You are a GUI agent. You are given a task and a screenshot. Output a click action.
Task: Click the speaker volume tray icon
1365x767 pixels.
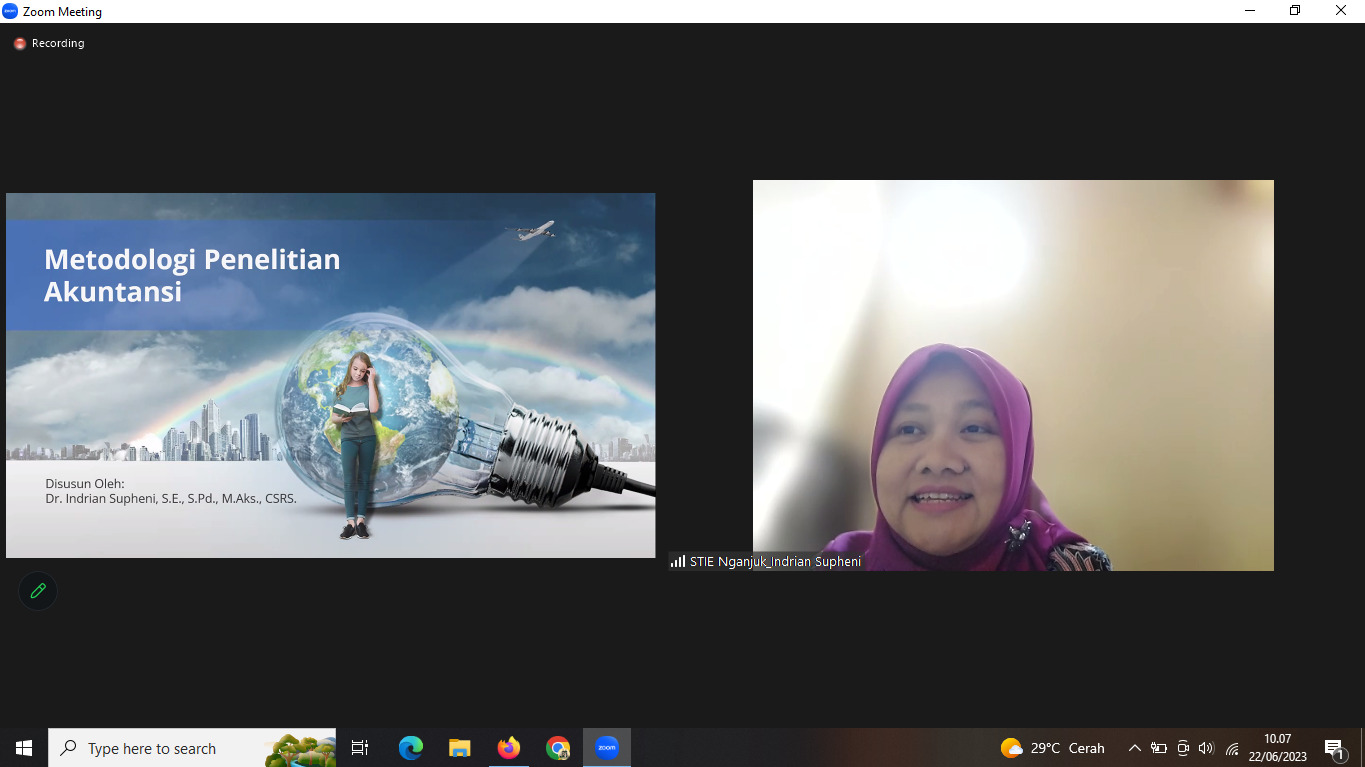tap(1206, 748)
